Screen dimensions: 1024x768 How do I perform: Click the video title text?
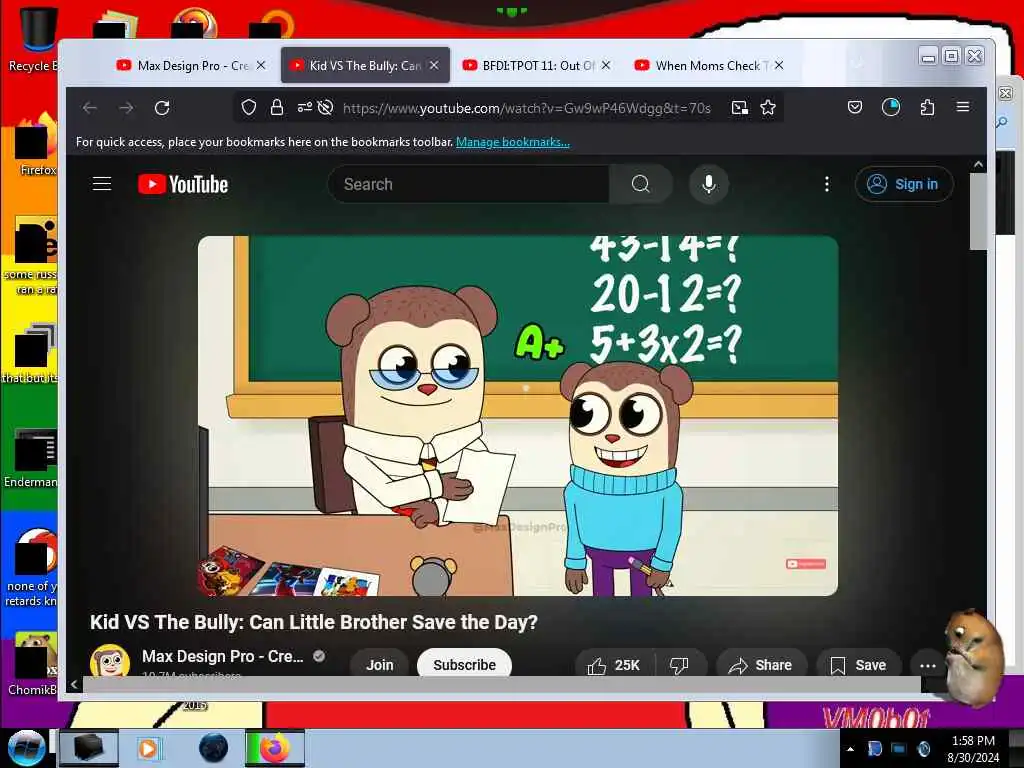pos(313,622)
